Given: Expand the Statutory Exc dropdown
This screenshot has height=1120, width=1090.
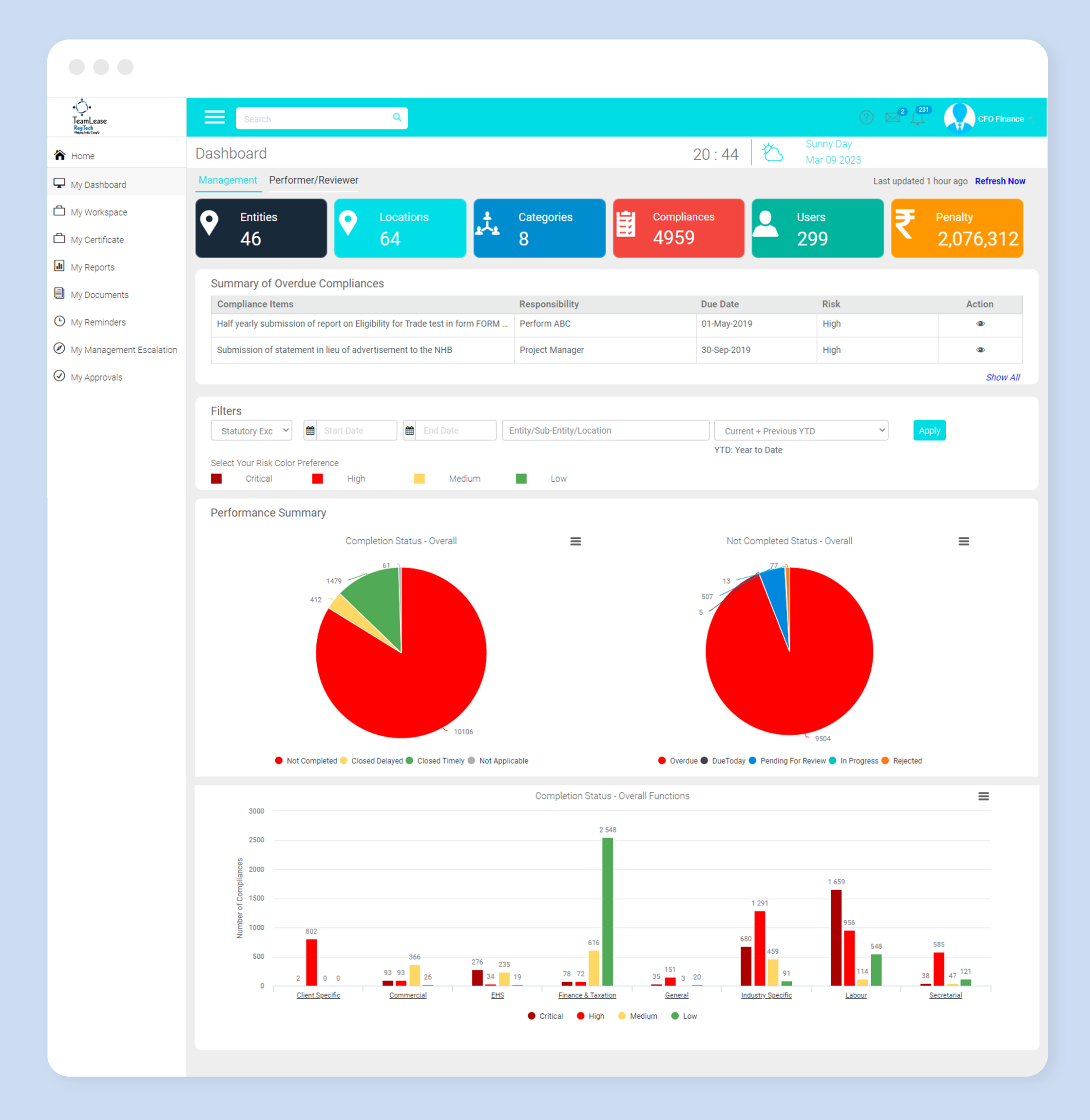Looking at the screenshot, I should point(252,430).
